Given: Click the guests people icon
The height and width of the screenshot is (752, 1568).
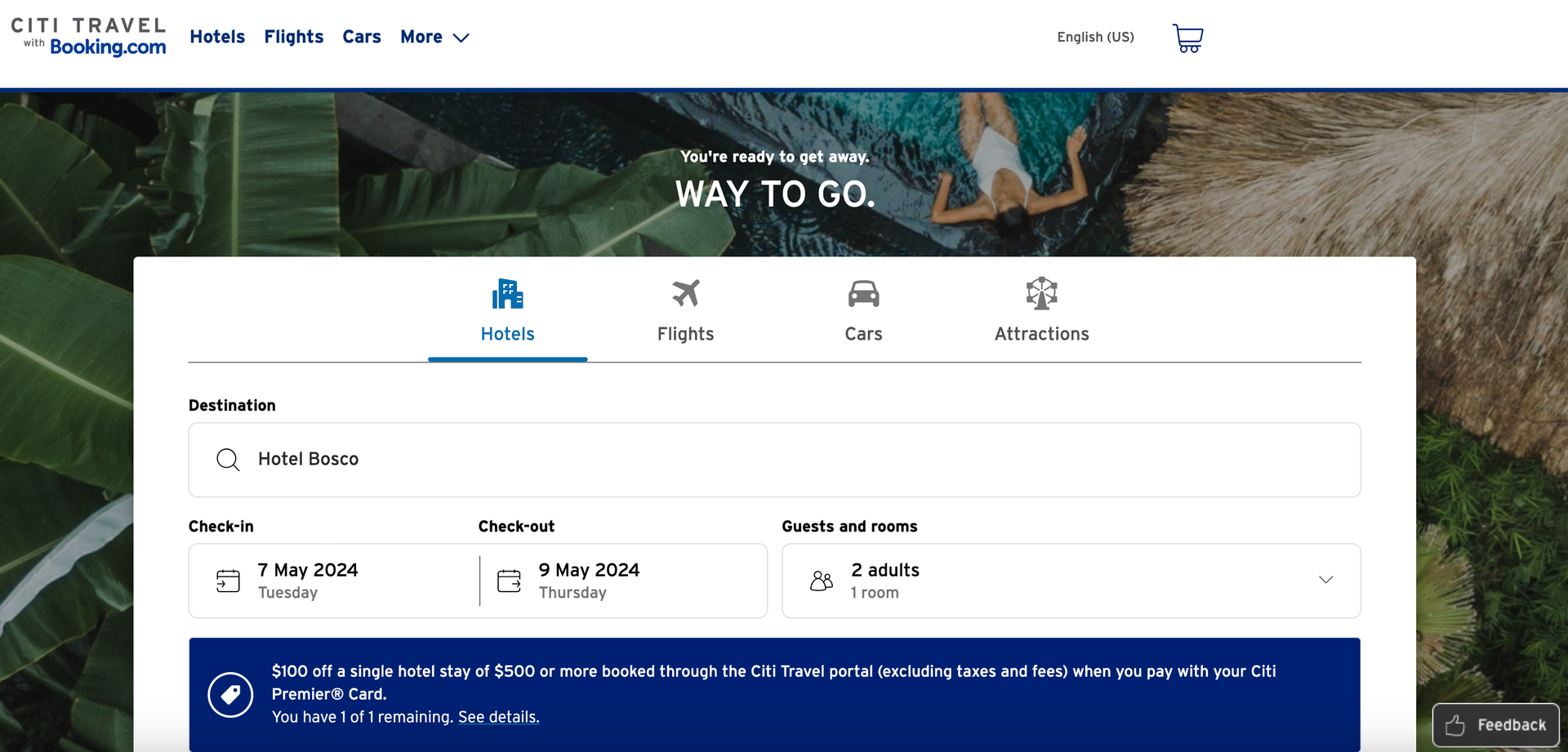Looking at the screenshot, I should click(x=822, y=581).
